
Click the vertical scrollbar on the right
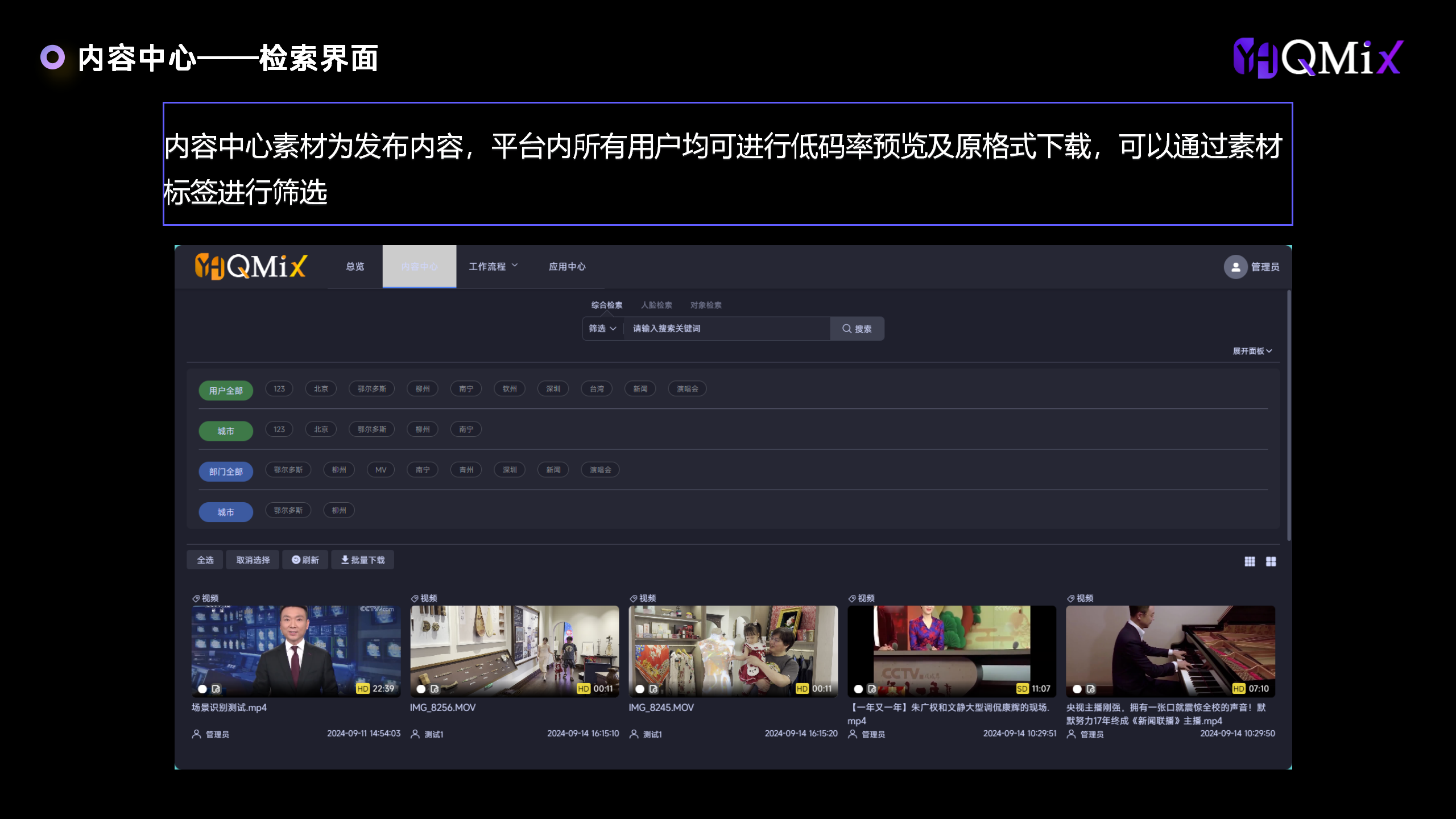pos(1288,415)
